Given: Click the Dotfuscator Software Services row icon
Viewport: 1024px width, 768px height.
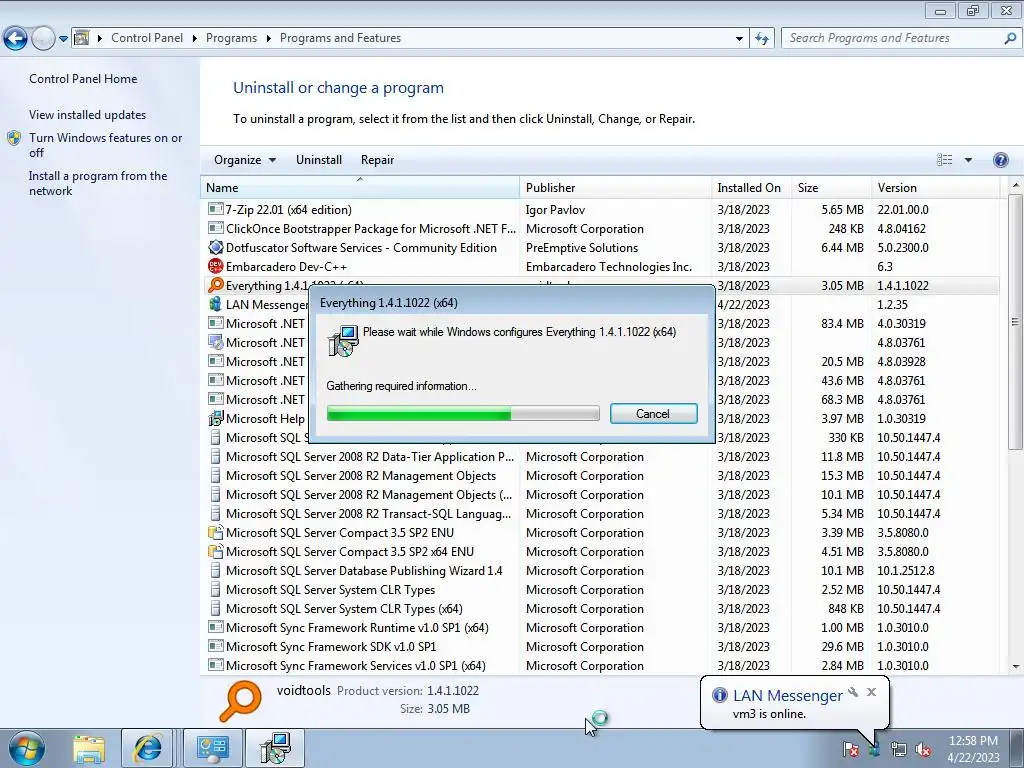Looking at the screenshot, I should pyautogui.click(x=216, y=248).
